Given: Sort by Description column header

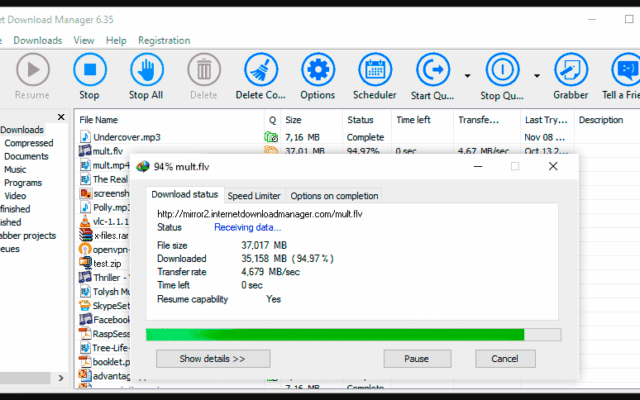Looking at the screenshot, I should click(607, 120).
